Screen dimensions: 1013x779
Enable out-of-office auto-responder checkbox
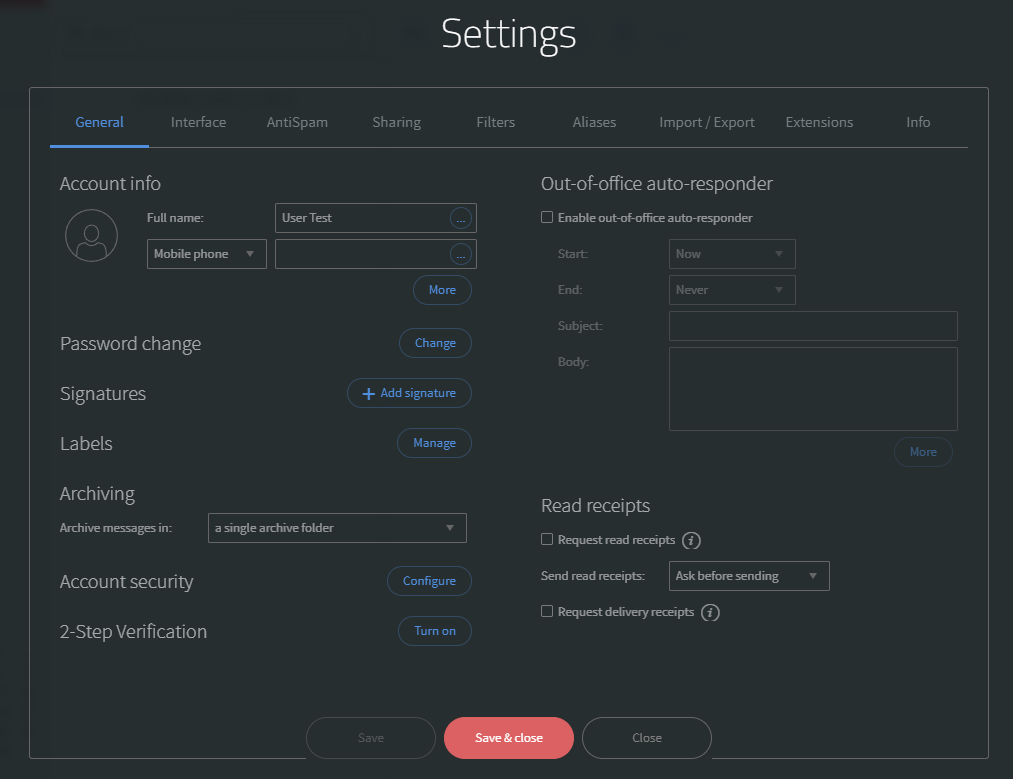pyautogui.click(x=547, y=217)
